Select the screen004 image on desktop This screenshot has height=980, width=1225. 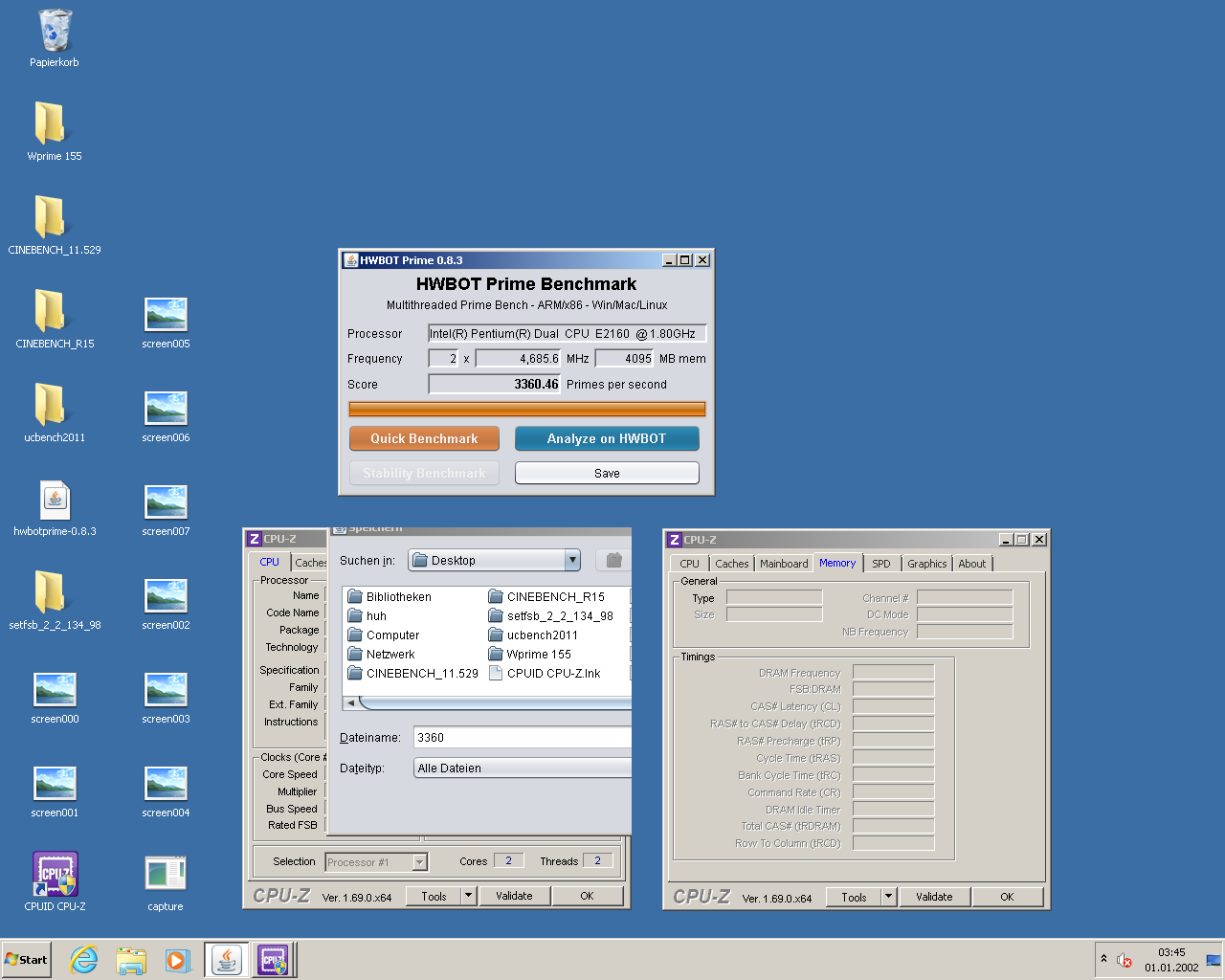(166, 790)
